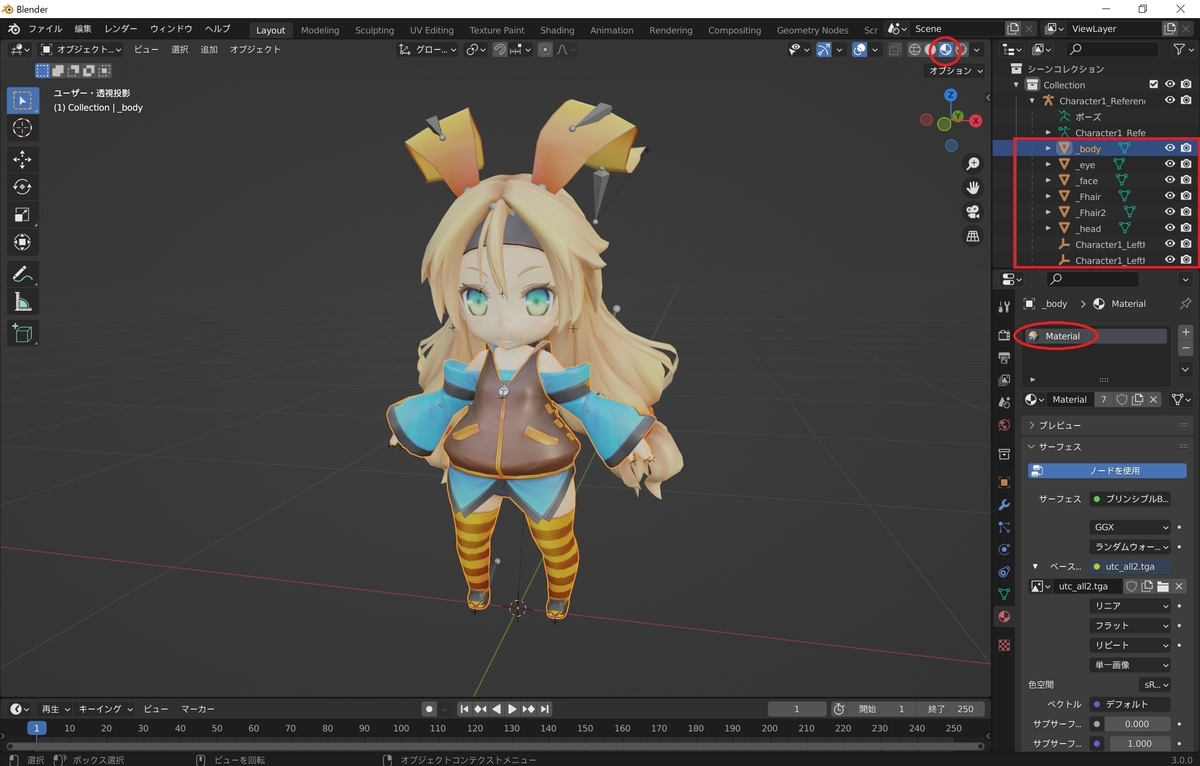Click the hand pan view icon

[972, 188]
